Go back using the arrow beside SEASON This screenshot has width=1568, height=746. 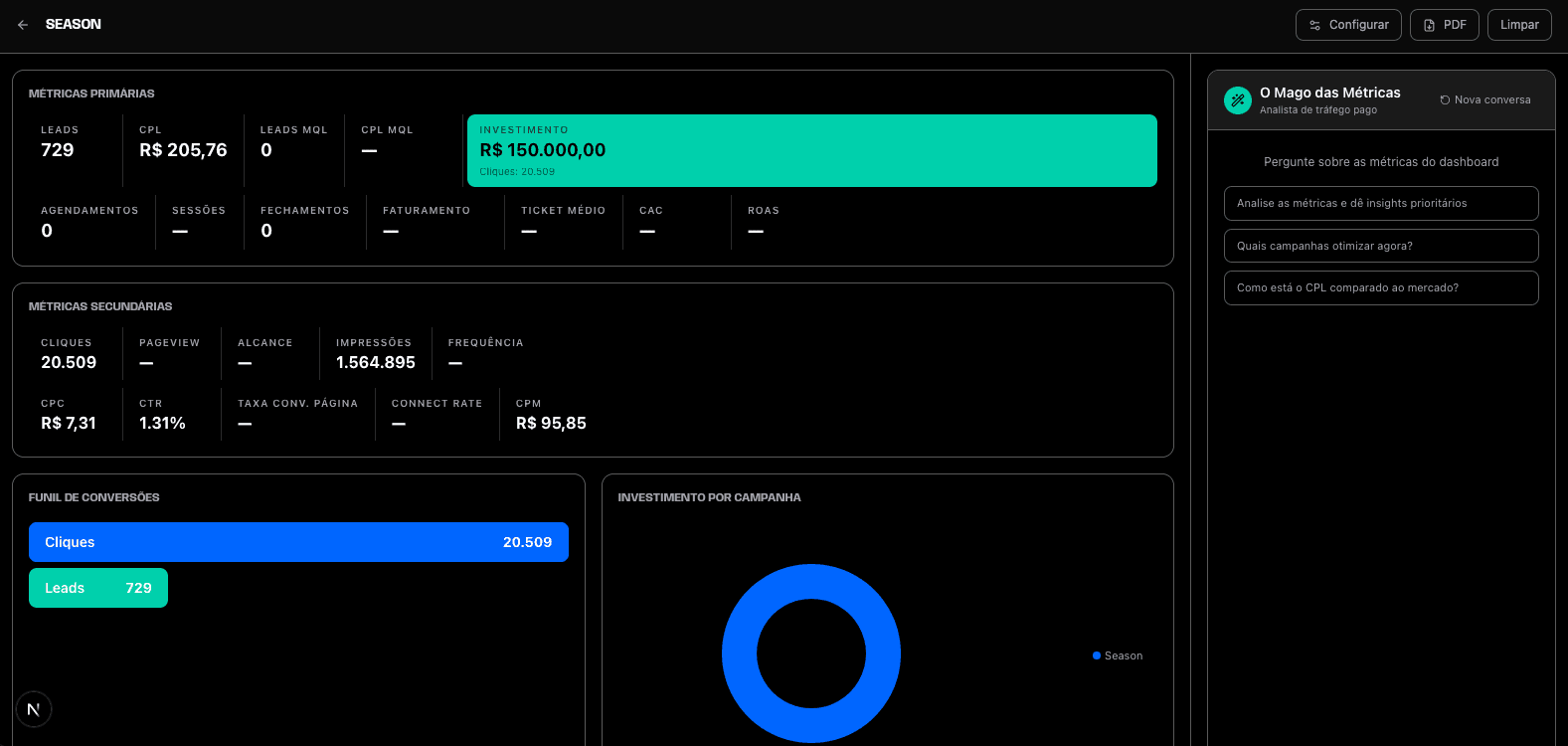(x=23, y=25)
